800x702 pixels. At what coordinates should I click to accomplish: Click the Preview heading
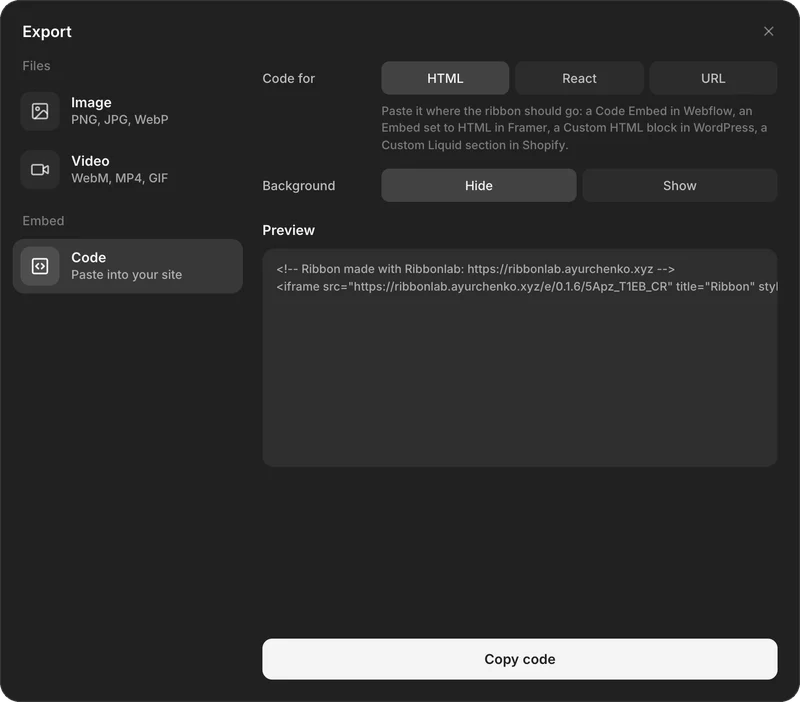(x=288, y=230)
